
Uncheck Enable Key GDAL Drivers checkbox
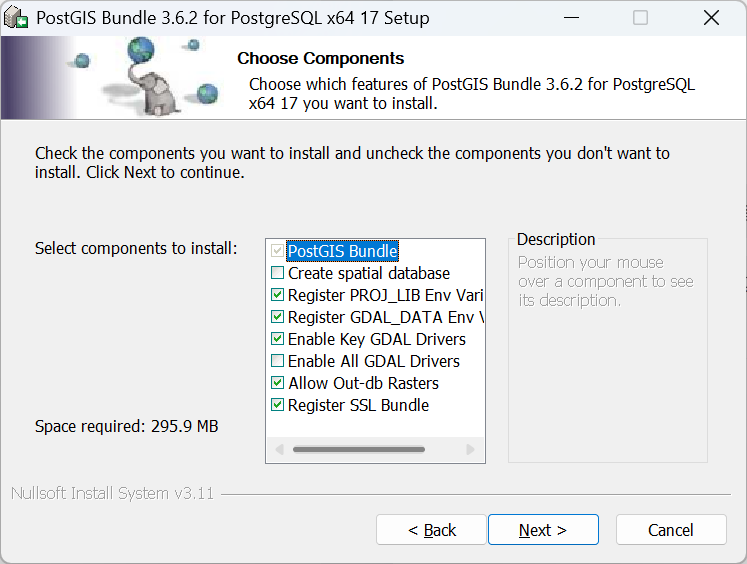point(277,339)
